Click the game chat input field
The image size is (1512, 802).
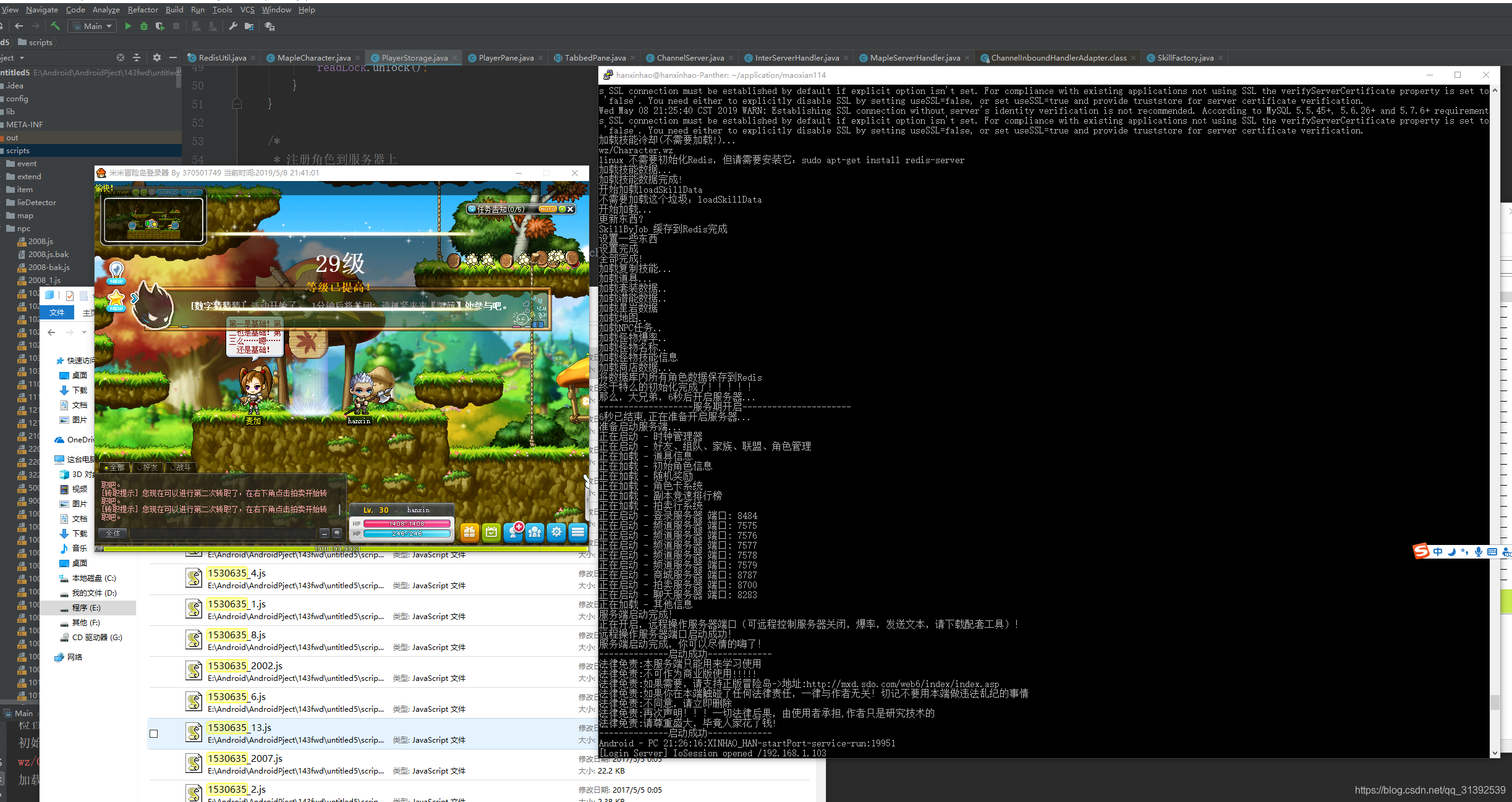[x=223, y=533]
